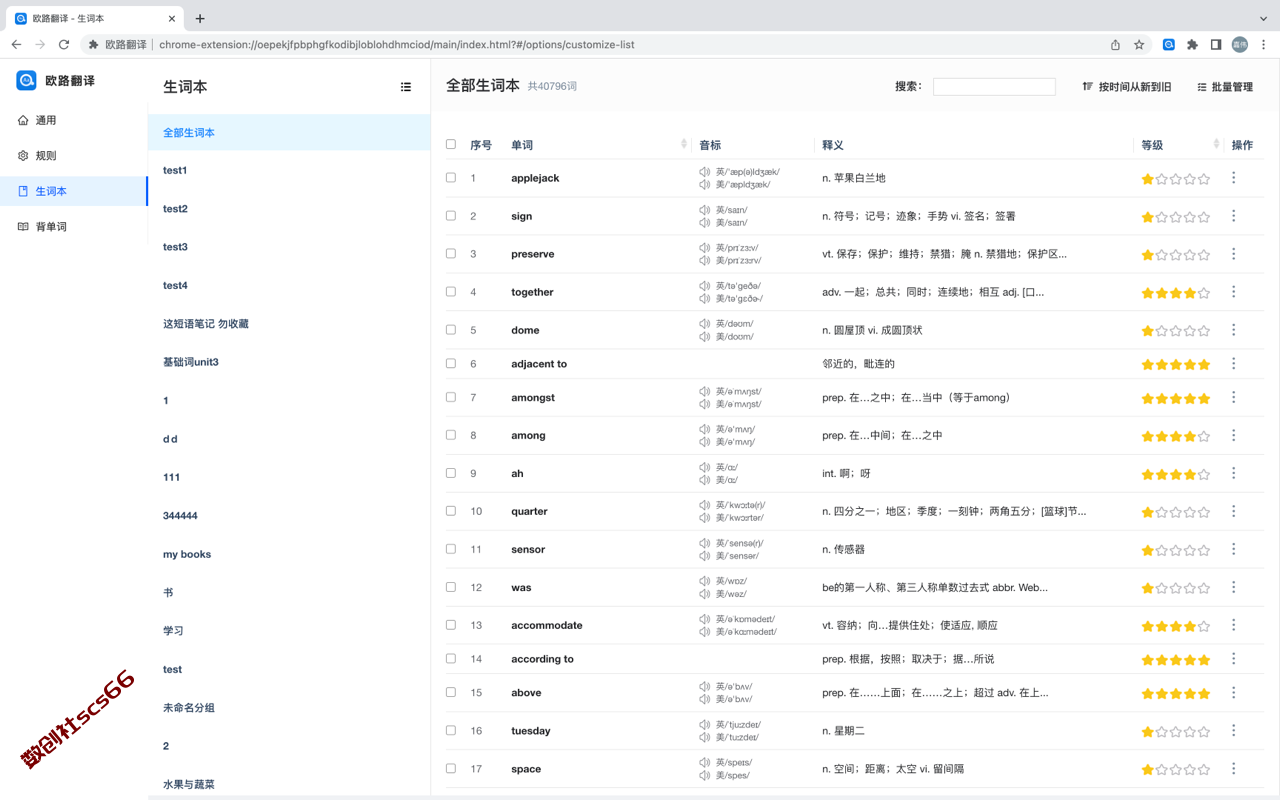Open more actions menu for adjacent to

[1233, 364]
